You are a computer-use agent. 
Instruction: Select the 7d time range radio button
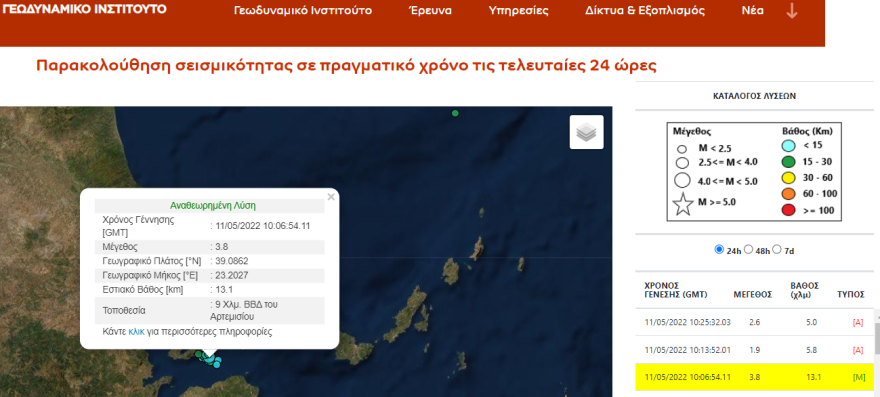777,249
